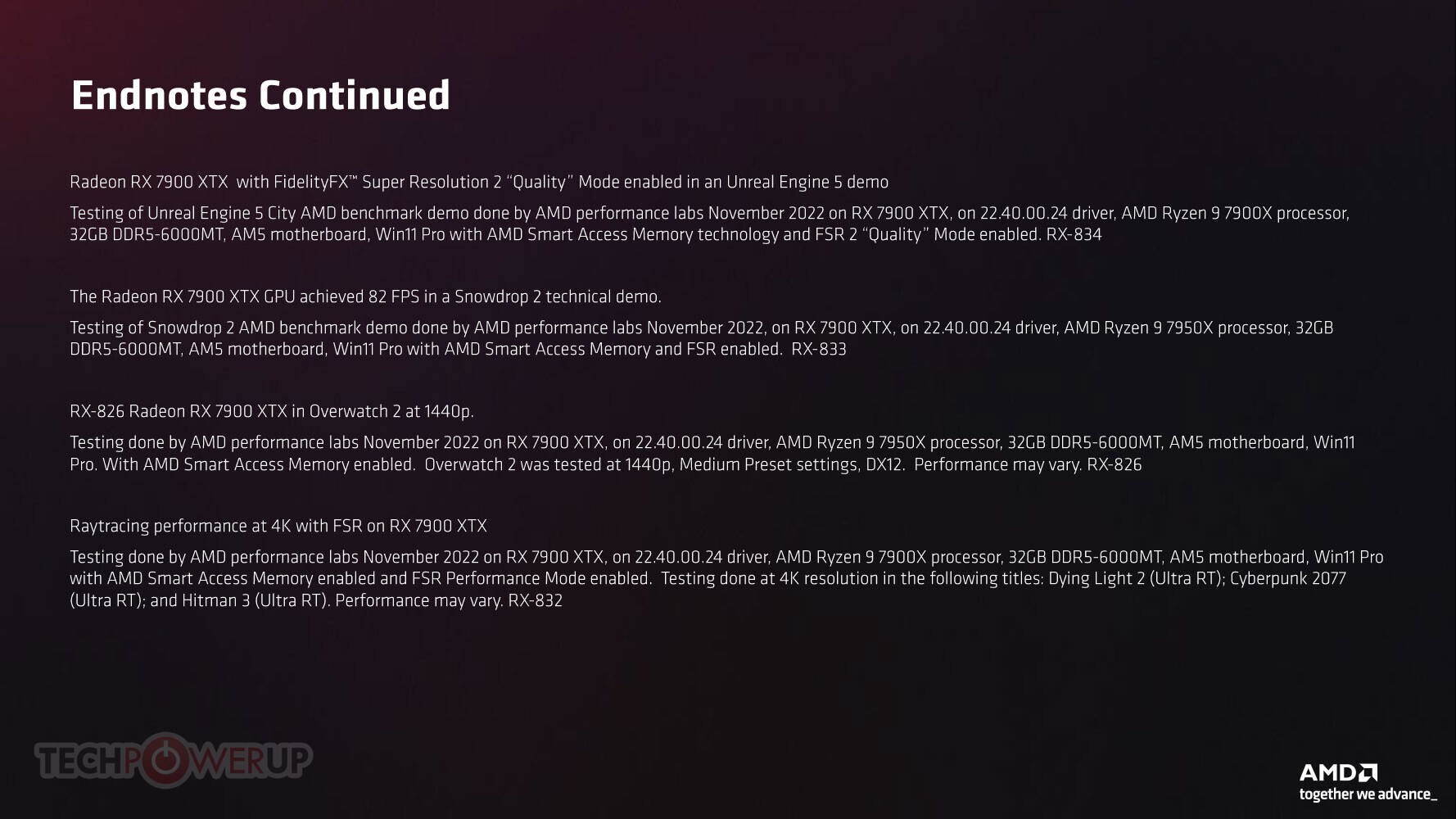This screenshot has height=819, width=1456.
Task: Click the 'Testing of Snowdrop 2' paragraph
Action: [x=702, y=338]
